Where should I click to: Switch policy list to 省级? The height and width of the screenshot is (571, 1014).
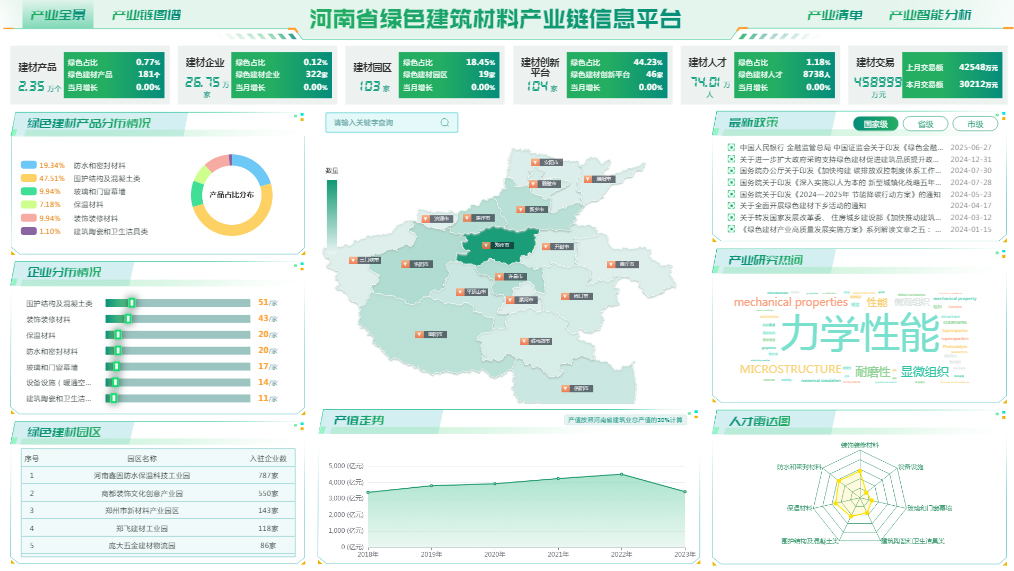925,124
